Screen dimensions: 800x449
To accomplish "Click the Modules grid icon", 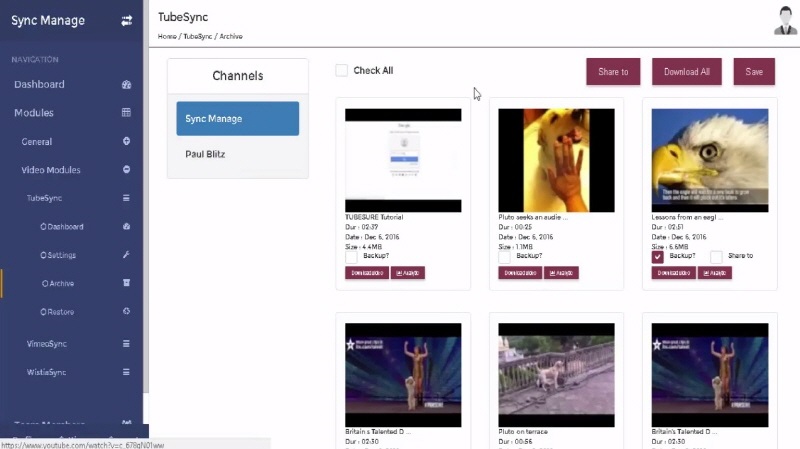I will click(127, 113).
